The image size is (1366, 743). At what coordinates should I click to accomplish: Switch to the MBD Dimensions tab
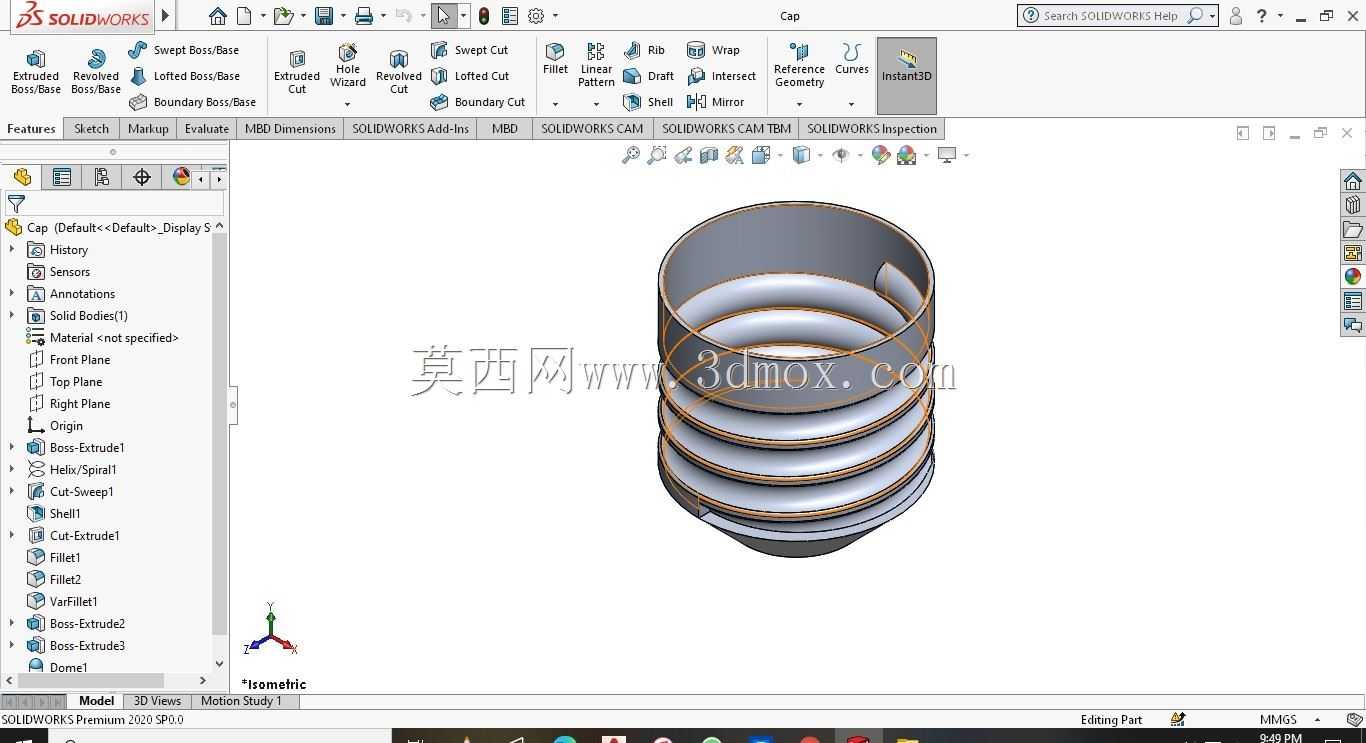pyautogui.click(x=290, y=129)
